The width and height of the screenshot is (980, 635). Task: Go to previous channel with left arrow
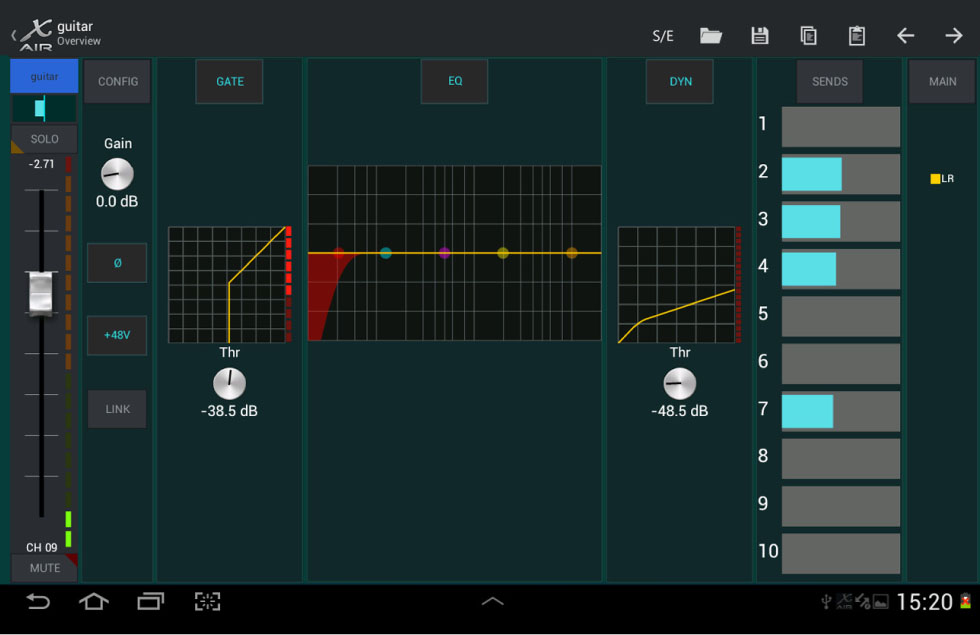tap(905, 36)
